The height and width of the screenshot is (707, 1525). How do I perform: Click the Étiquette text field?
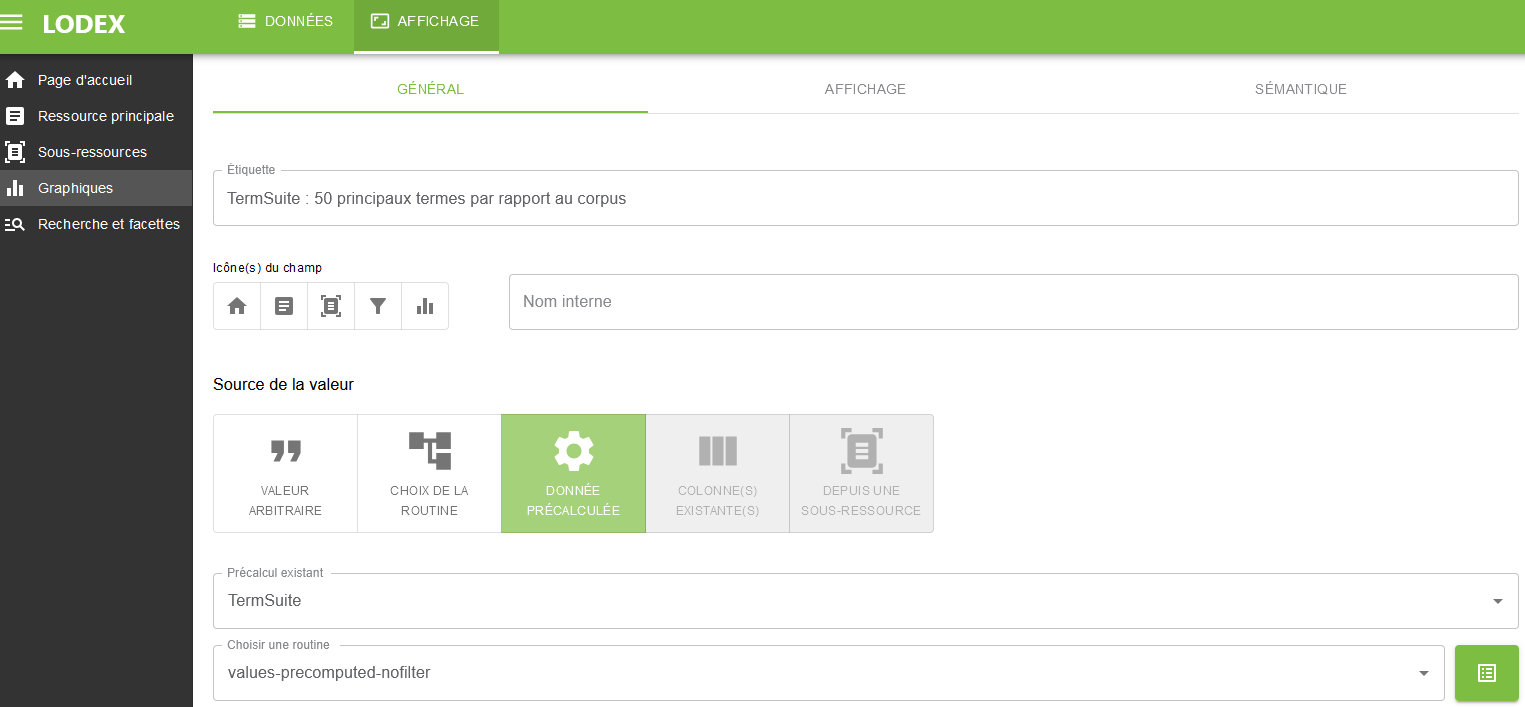[865, 198]
